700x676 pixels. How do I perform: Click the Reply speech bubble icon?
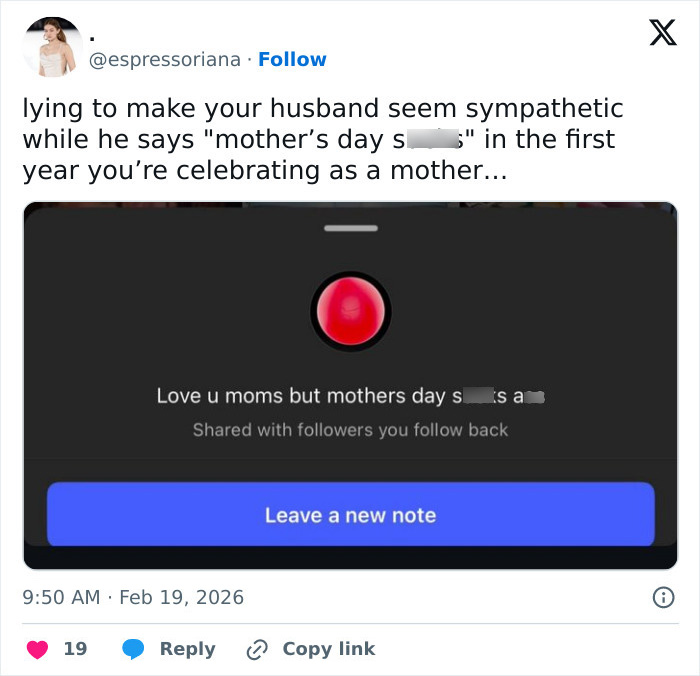point(133,649)
